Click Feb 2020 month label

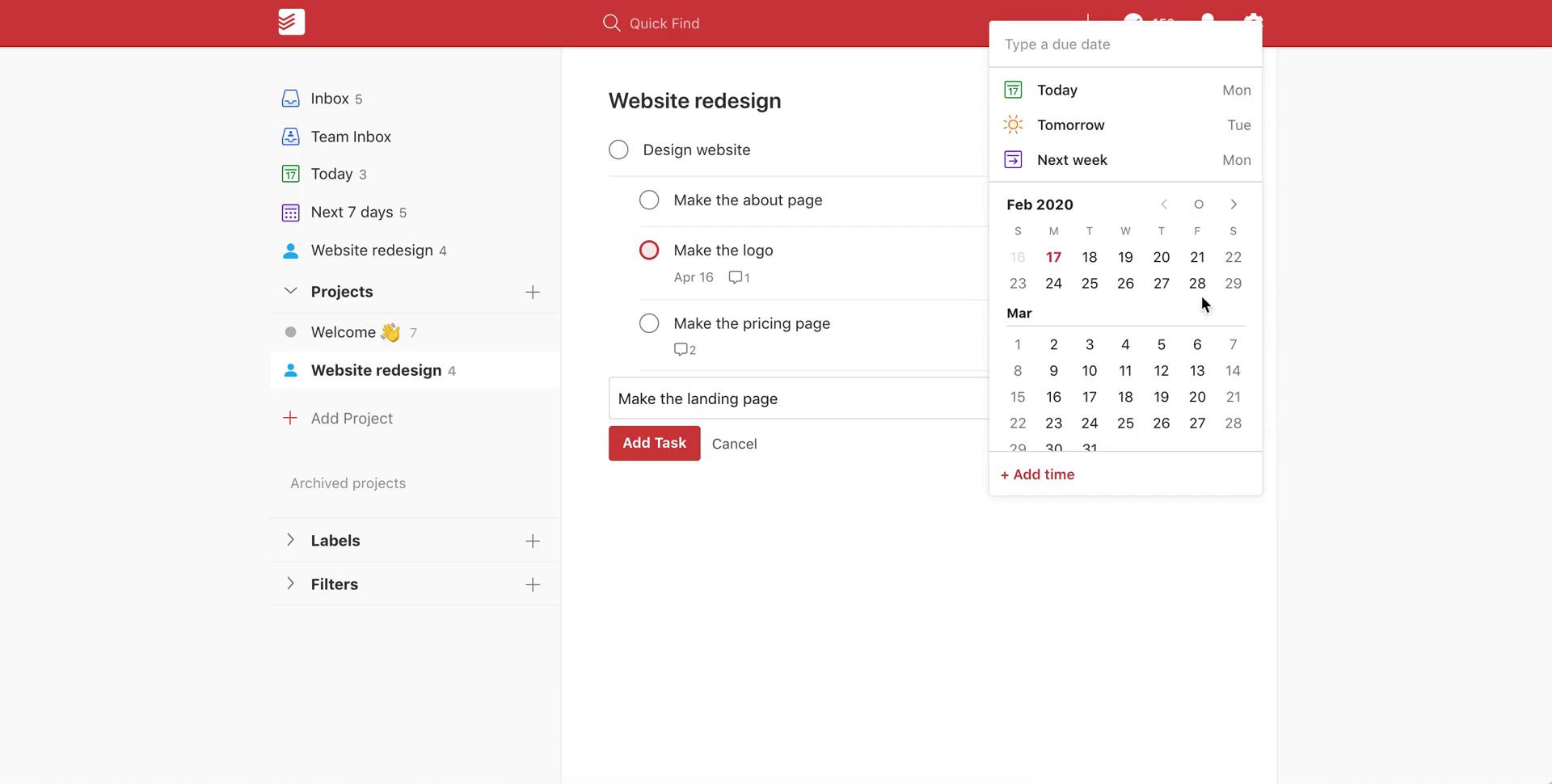coord(1040,204)
